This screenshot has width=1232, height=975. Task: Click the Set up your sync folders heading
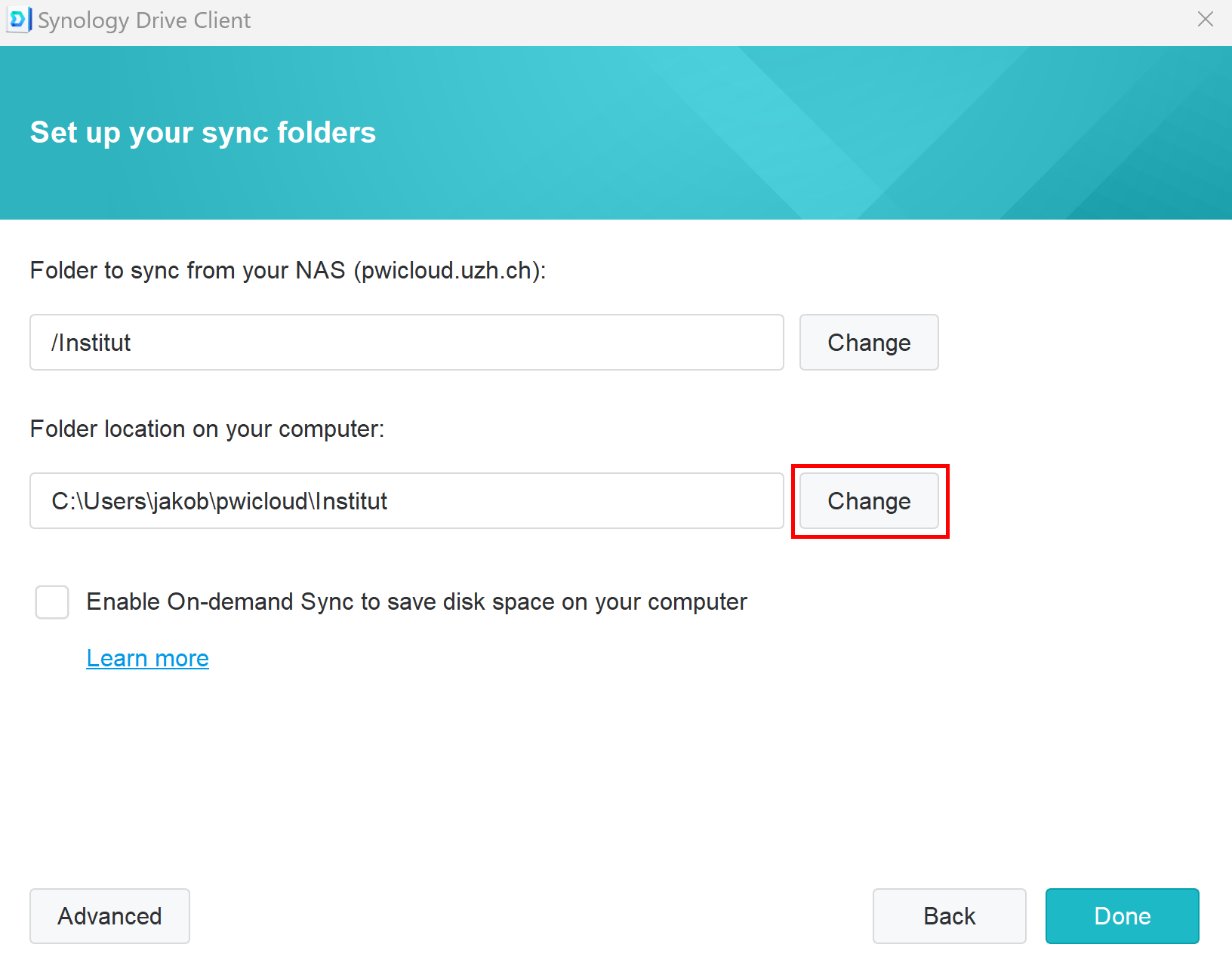click(x=203, y=132)
